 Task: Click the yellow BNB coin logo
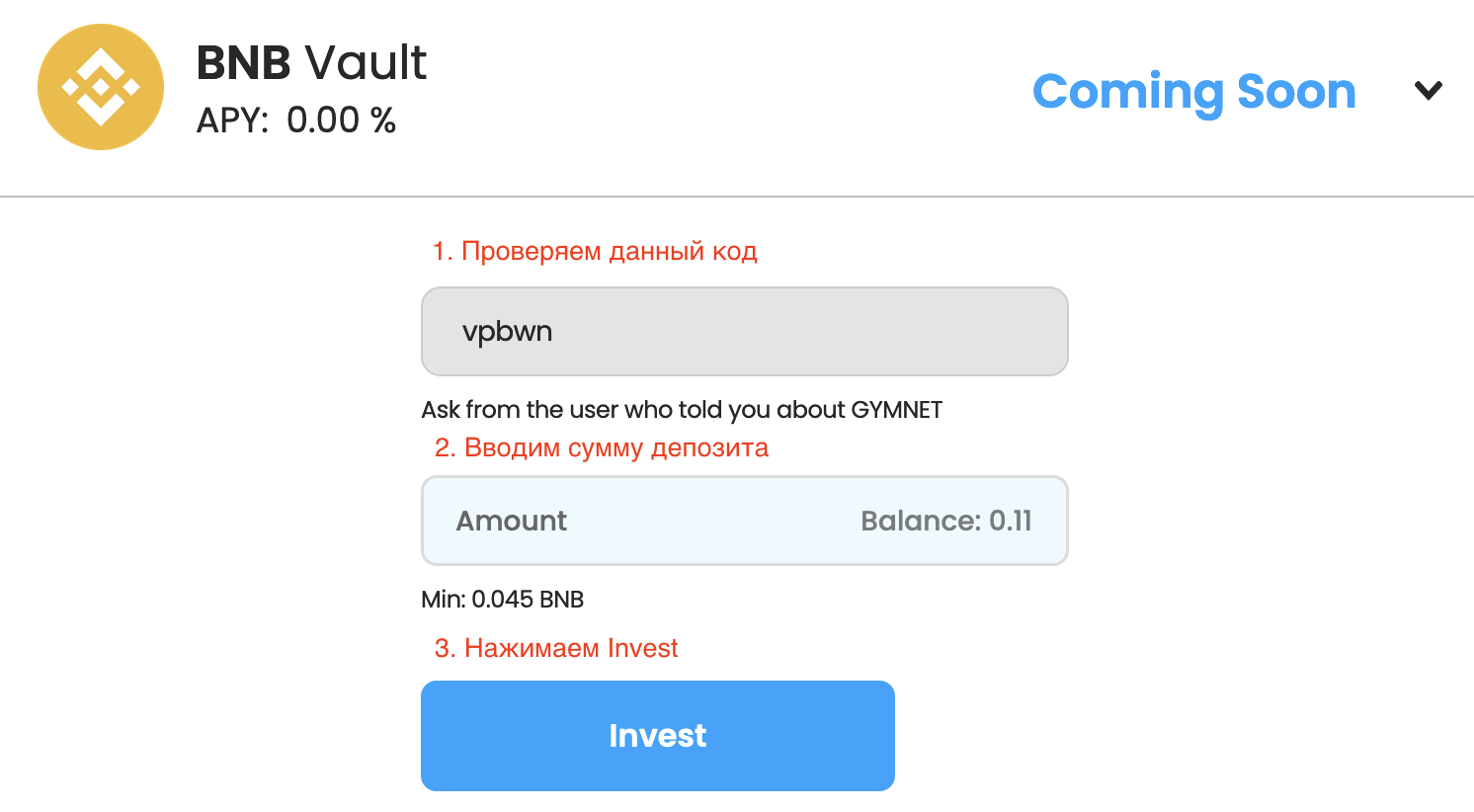[x=101, y=87]
